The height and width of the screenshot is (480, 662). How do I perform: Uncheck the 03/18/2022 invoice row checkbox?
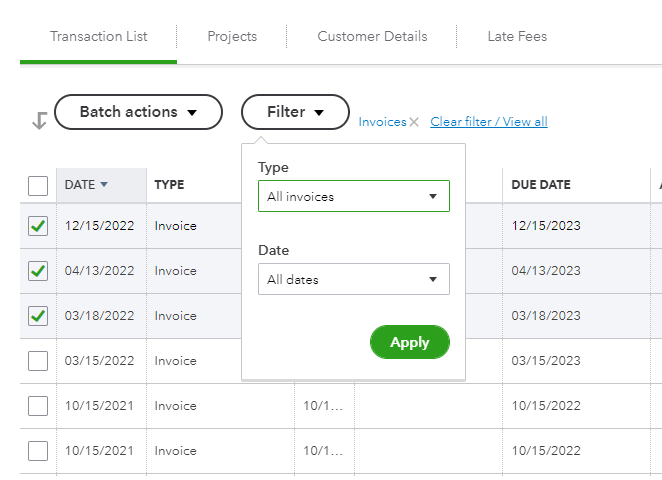38,316
